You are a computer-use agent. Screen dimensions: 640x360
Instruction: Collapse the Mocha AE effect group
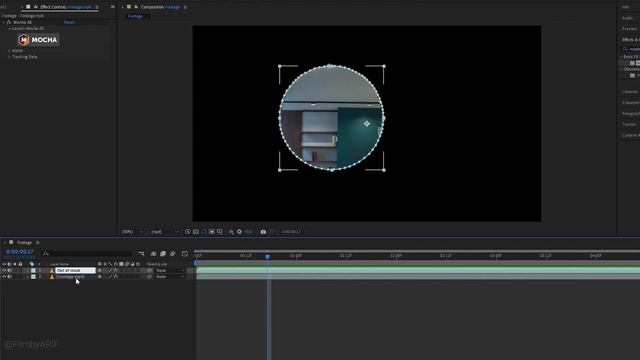pyautogui.click(x=4, y=22)
